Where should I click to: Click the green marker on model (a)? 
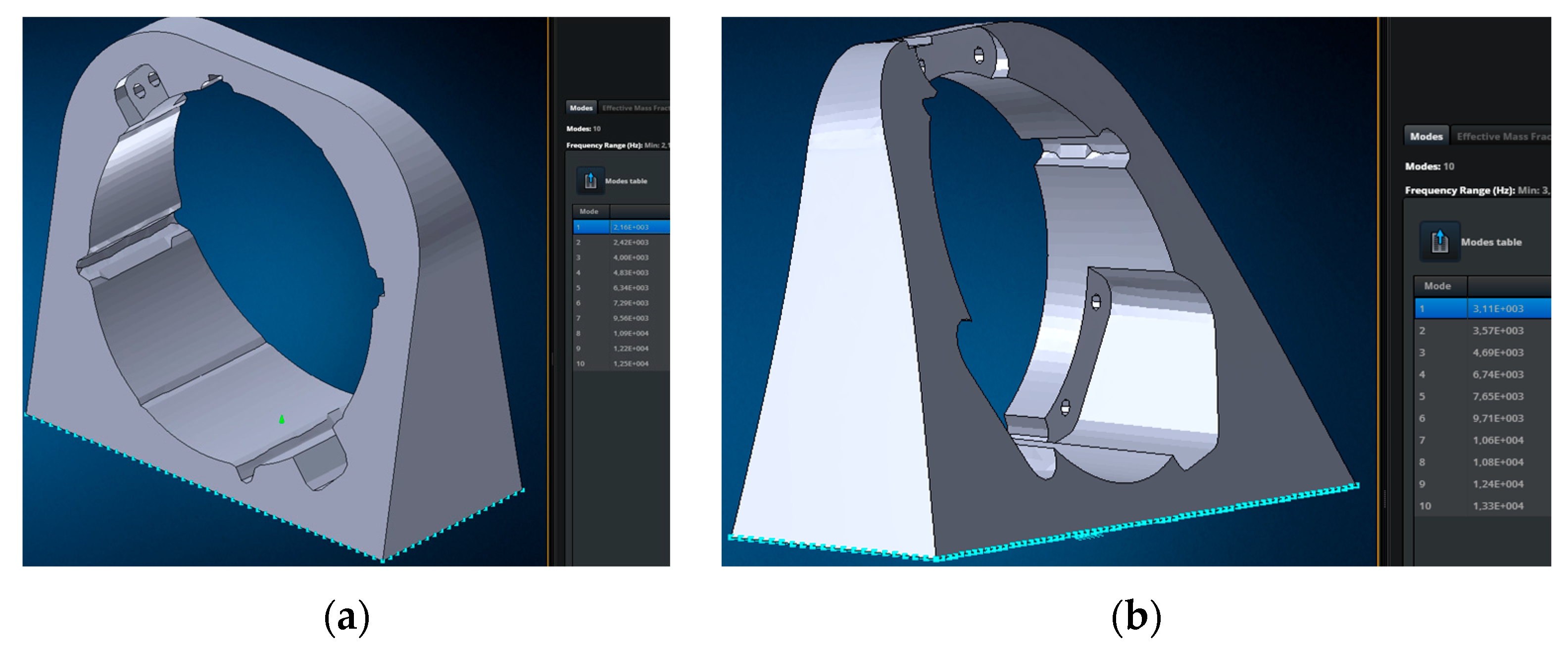pyautogui.click(x=282, y=419)
